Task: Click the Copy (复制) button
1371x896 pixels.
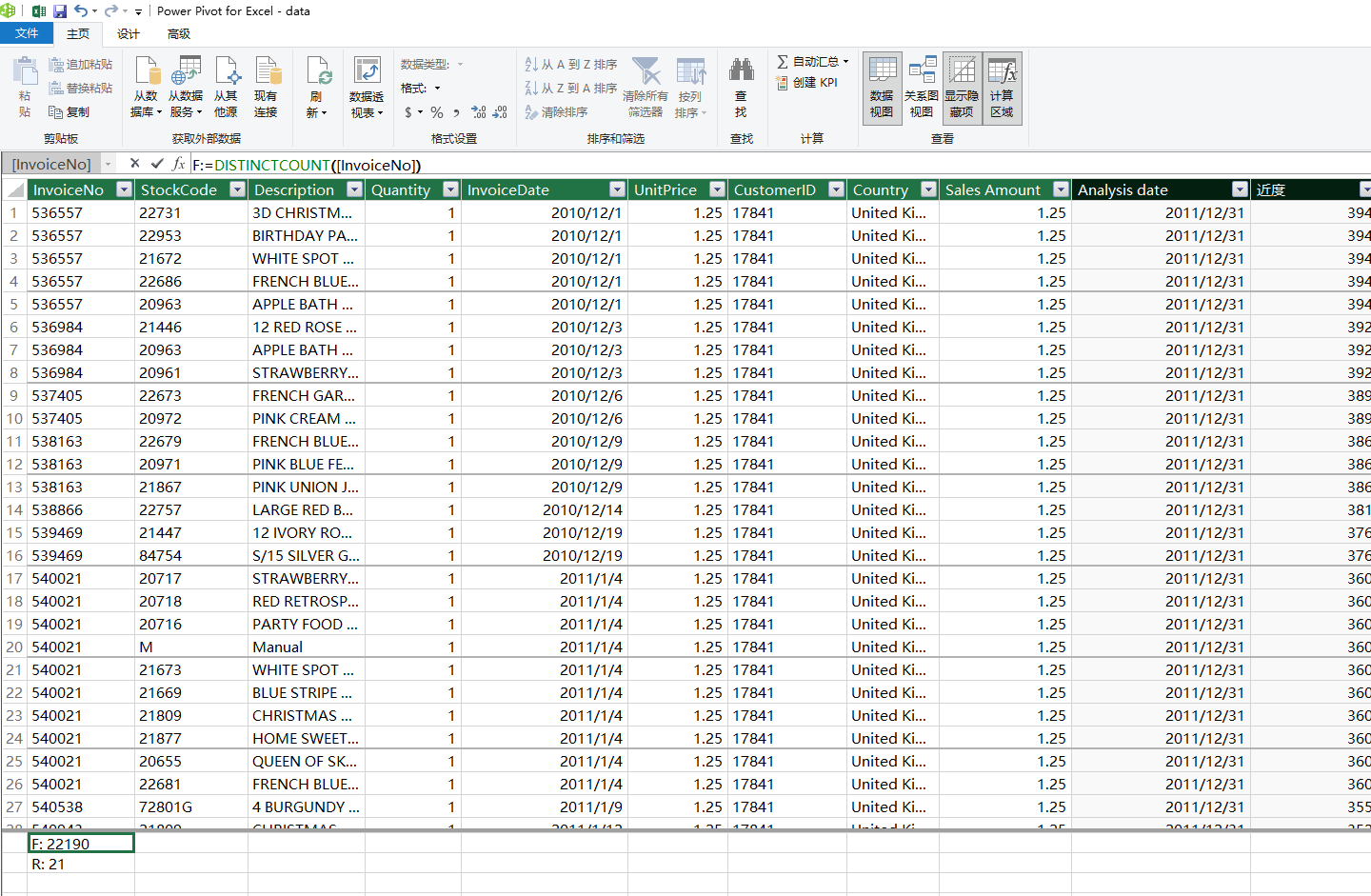Action: point(70,111)
